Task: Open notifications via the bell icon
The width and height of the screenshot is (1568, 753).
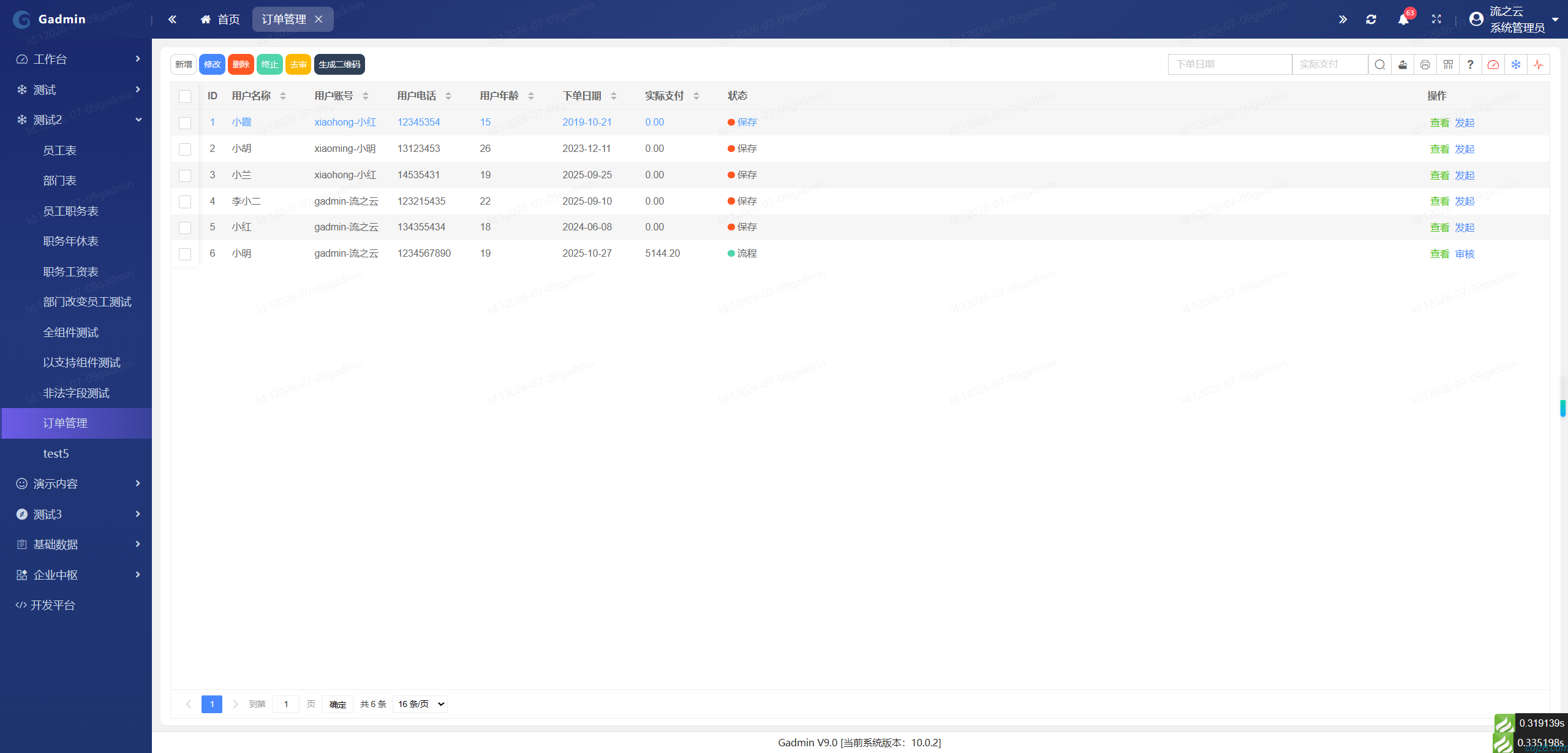Action: tap(1403, 20)
